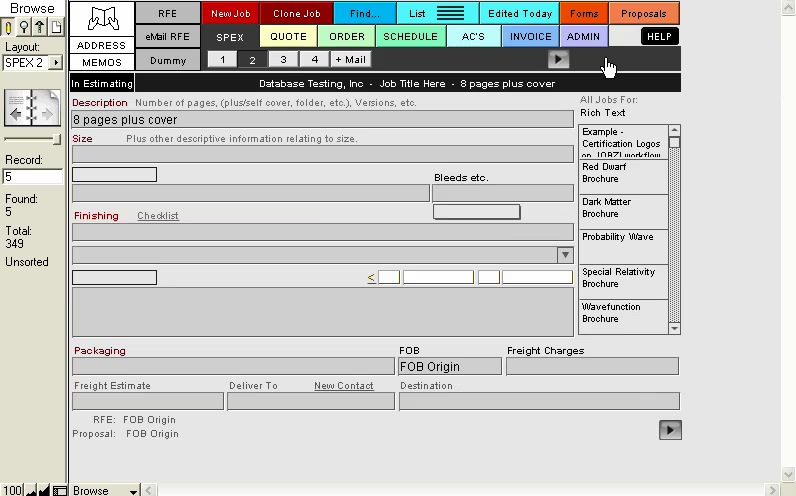The height and width of the screenshot is (496, 796).
Task: Open the QUOTE tab
Action: click(x=288, y=37)
